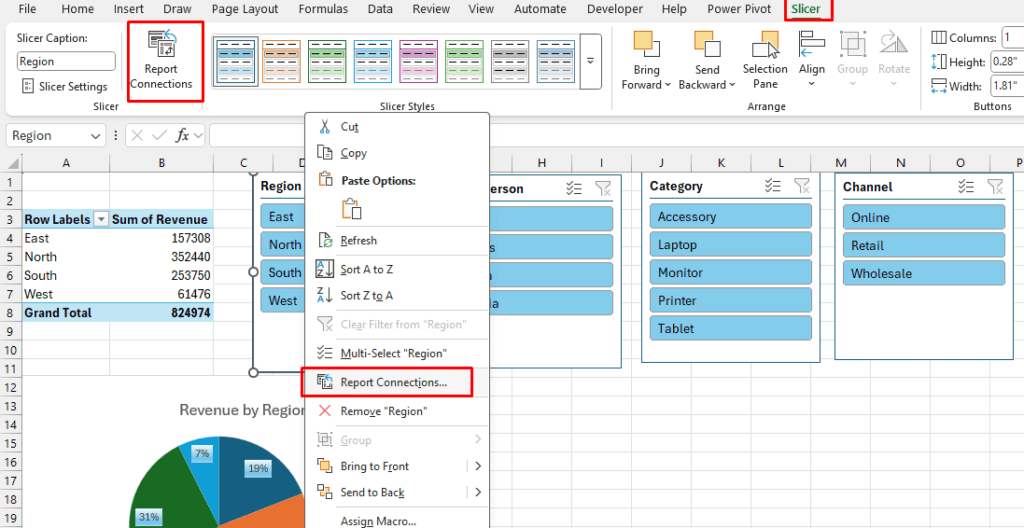The height and width of the screenshot is (528, 1024).
Task: Open the Align menu
Action: coord(812,60)
